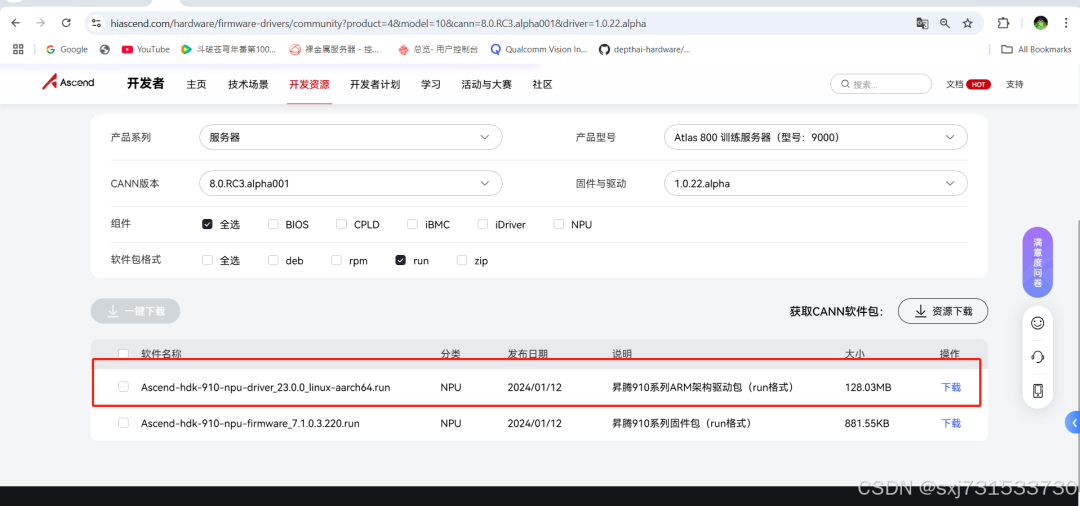Go to the 社区 menu item

coord(542,85)
